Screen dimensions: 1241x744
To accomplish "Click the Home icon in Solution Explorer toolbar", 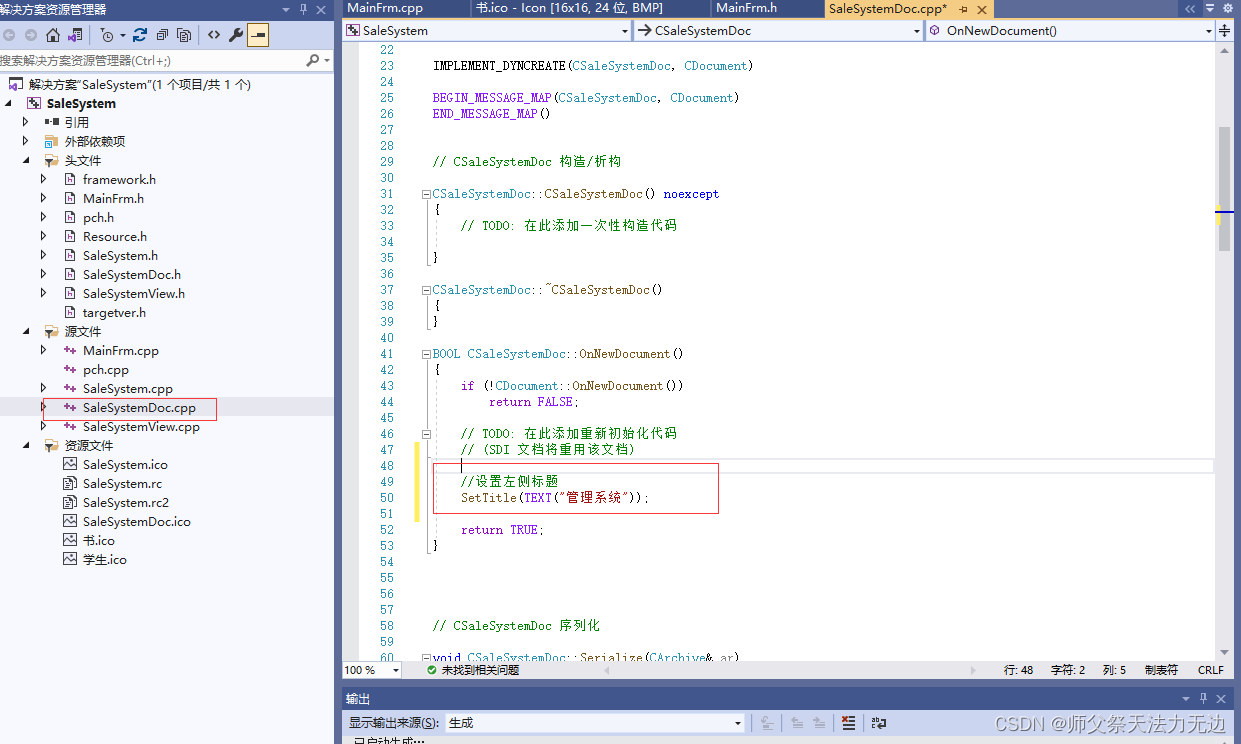I will pyautogui.click(x=53, y=35).
